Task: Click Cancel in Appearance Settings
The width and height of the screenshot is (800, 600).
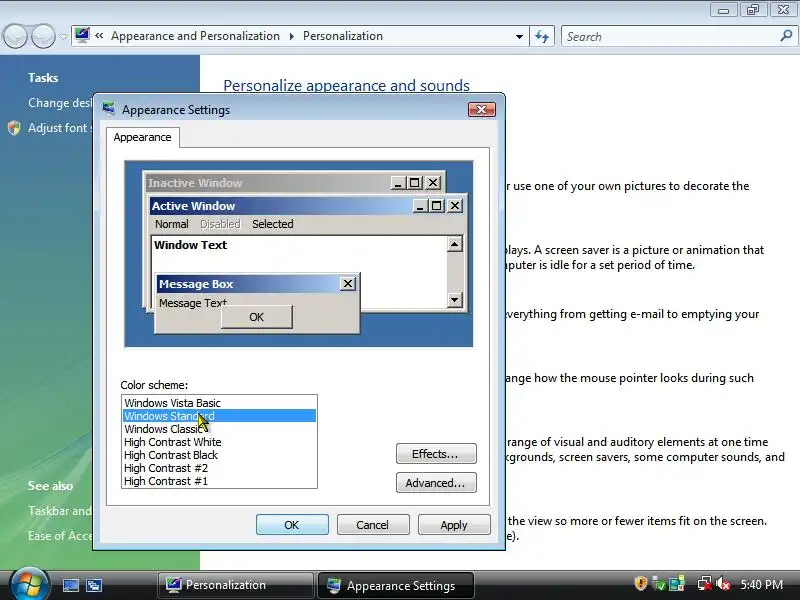Action: point(373,524)
